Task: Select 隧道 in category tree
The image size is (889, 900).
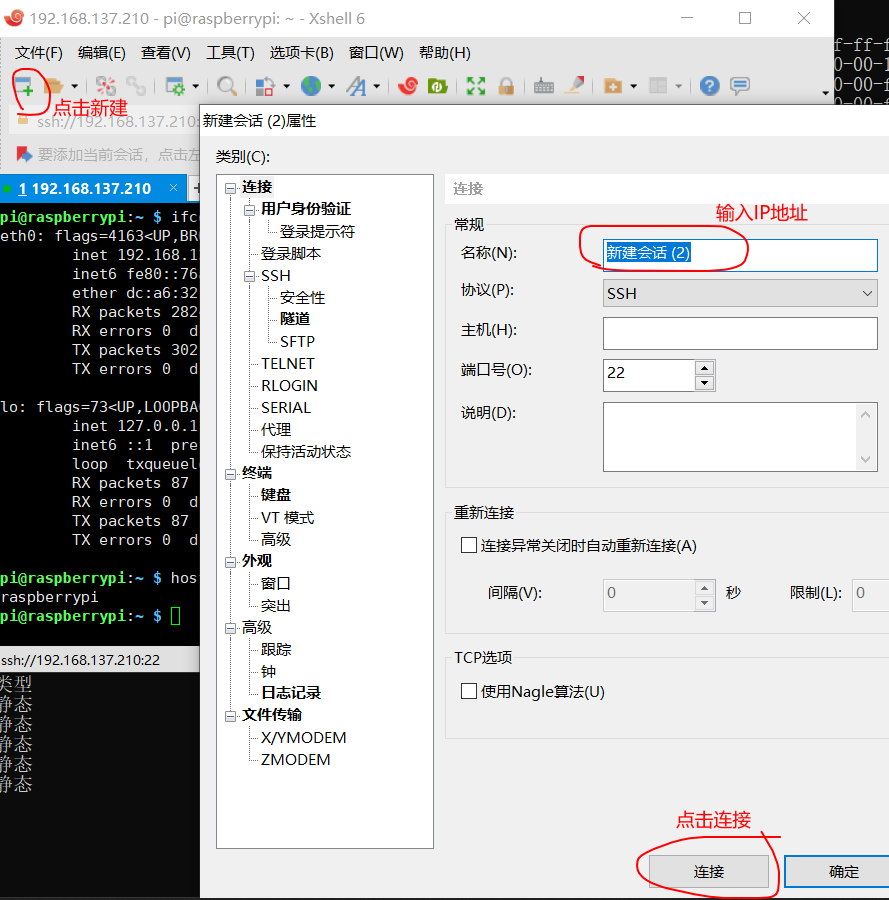Action: pyautogui.click(x=295, y=319)
